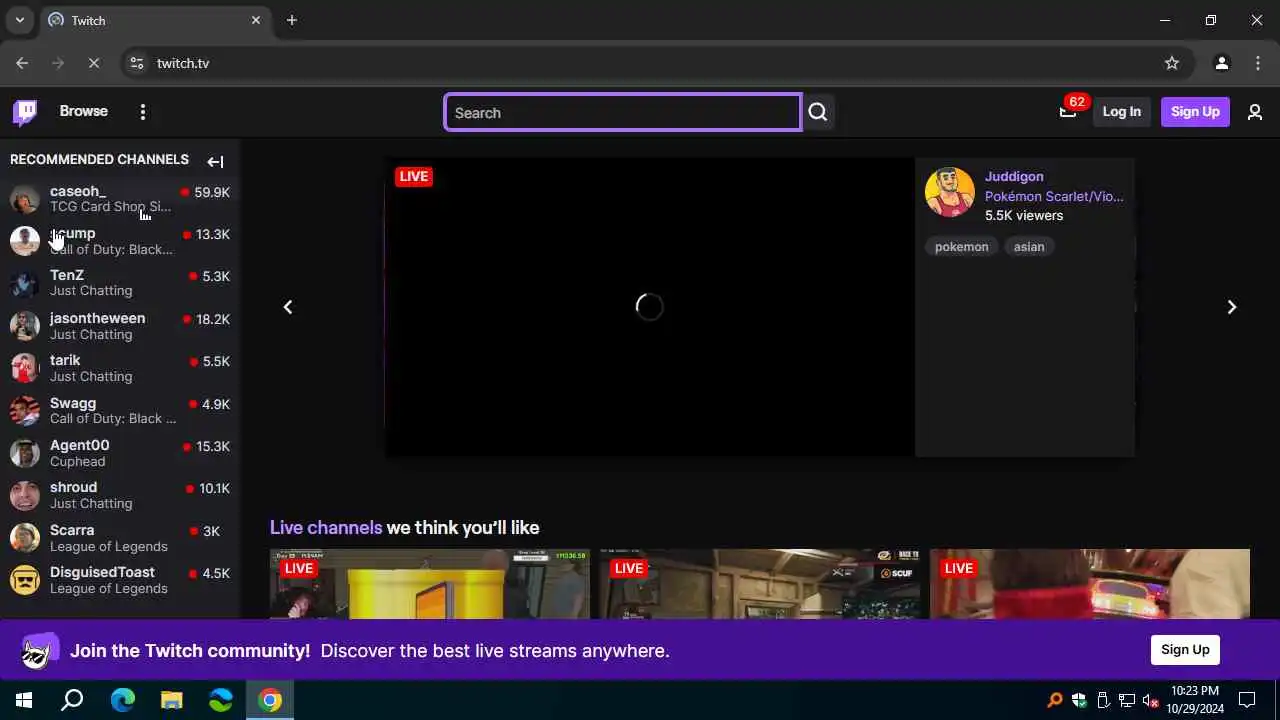This screenshot has width=1280, height=720.
Task: Click Juddigon's channel avatar
Action: tap(950, 192)
